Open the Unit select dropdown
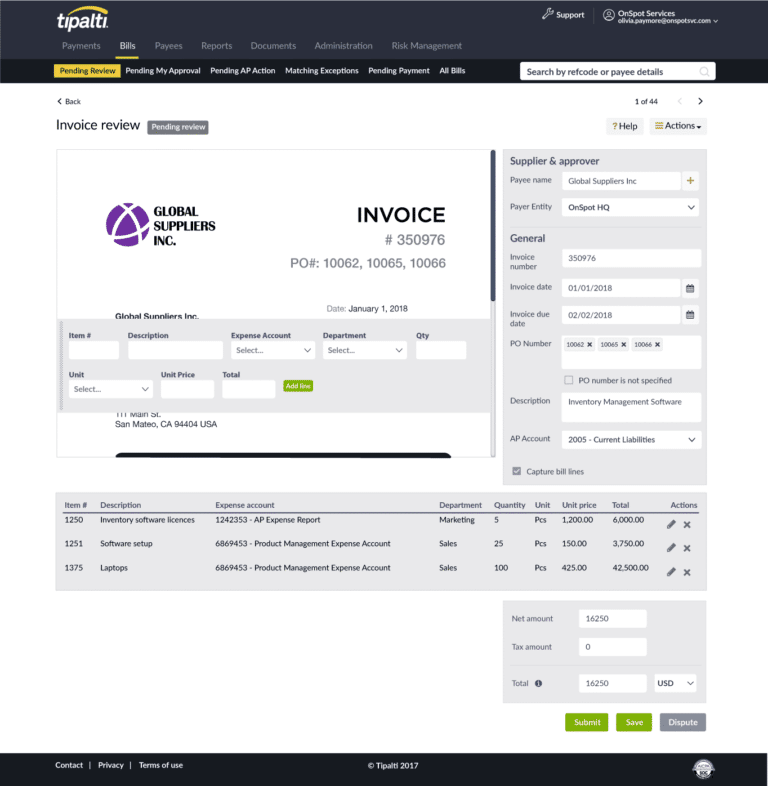Viewport: 768px width, 786px height. 111,389
